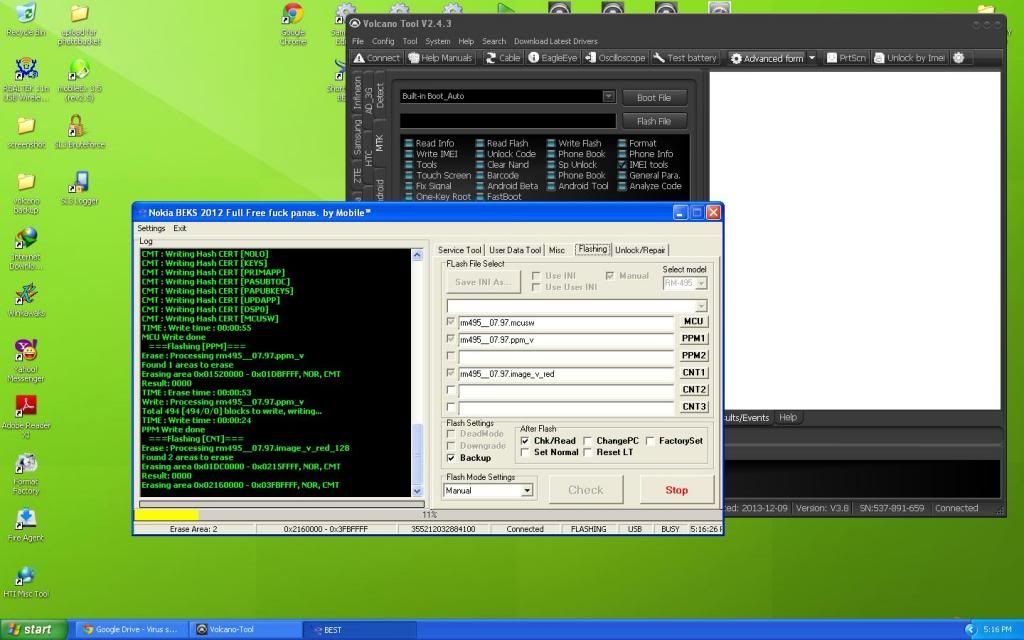
Task: Click the Test battery icon
Action: pyautogui.click(x=686, y=58)
